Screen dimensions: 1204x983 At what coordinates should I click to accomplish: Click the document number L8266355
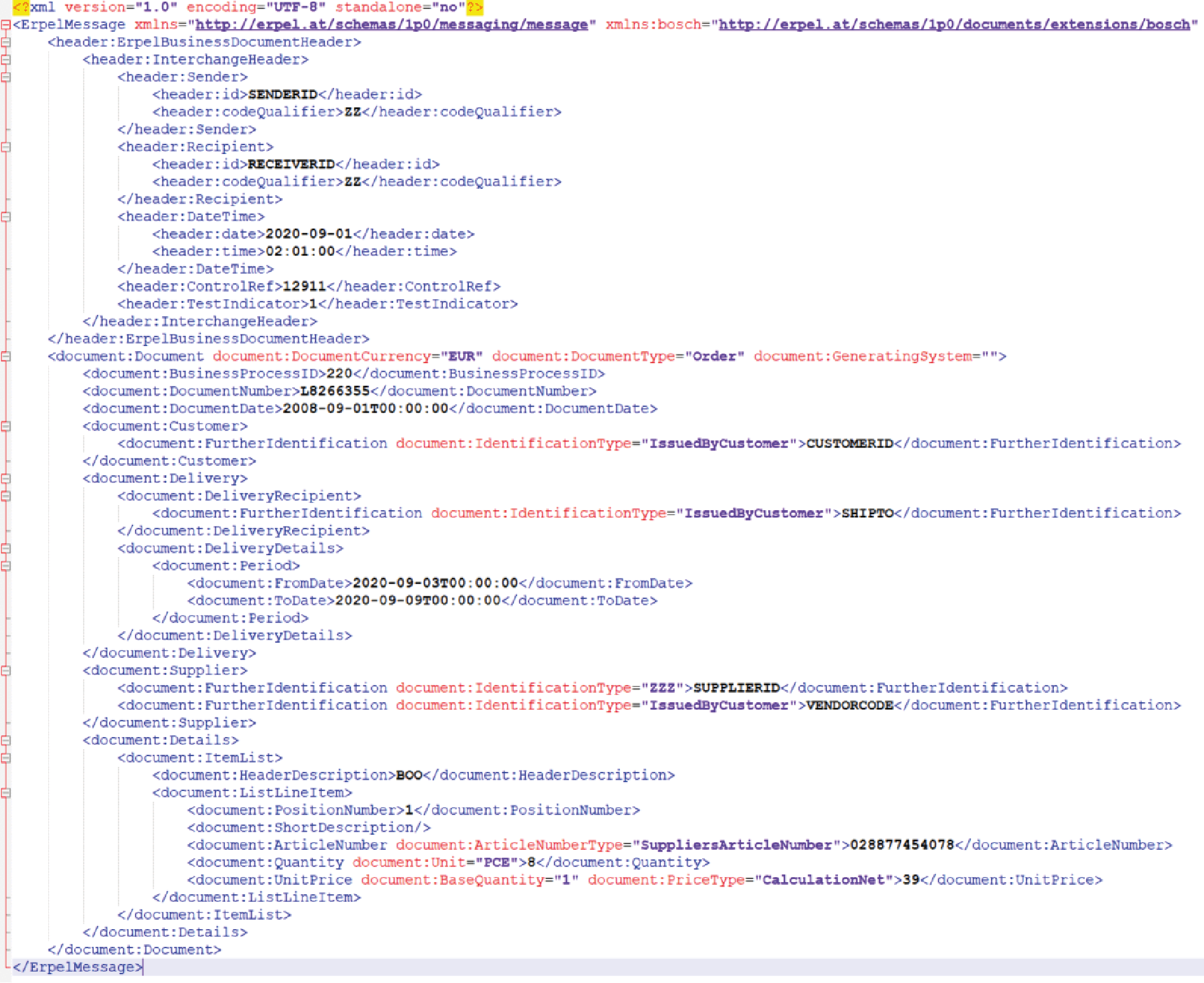335,391
